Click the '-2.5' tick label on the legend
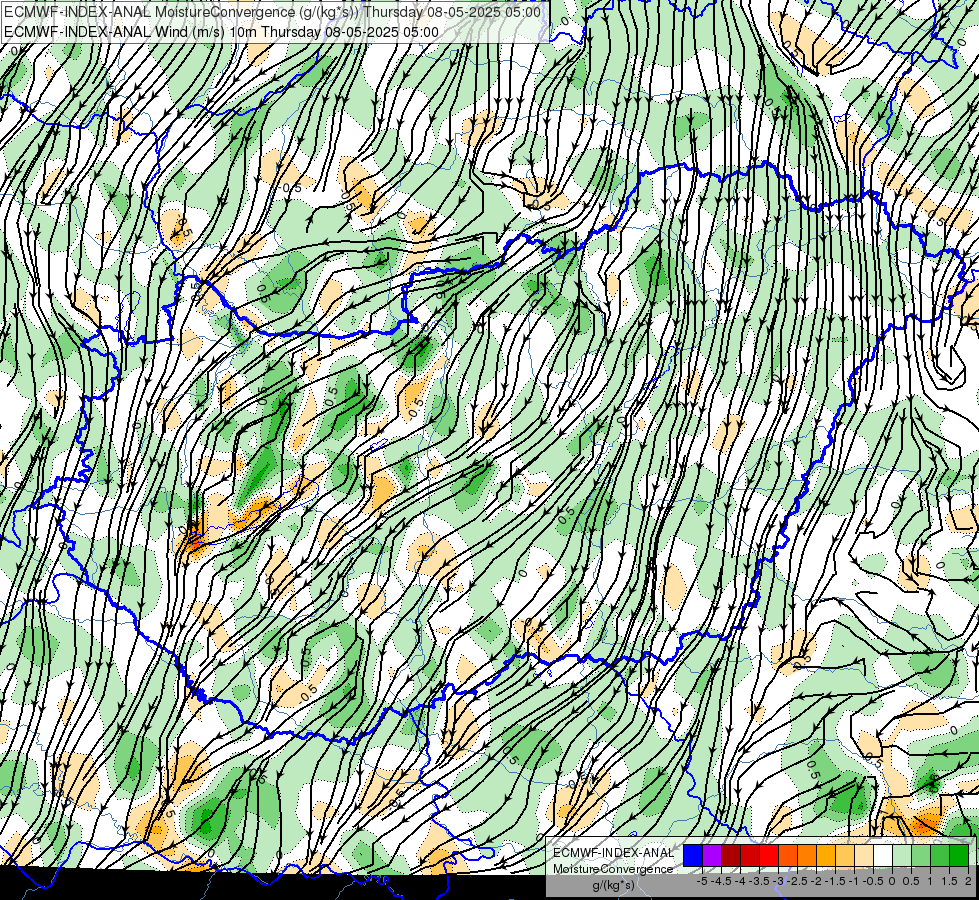 798,881
